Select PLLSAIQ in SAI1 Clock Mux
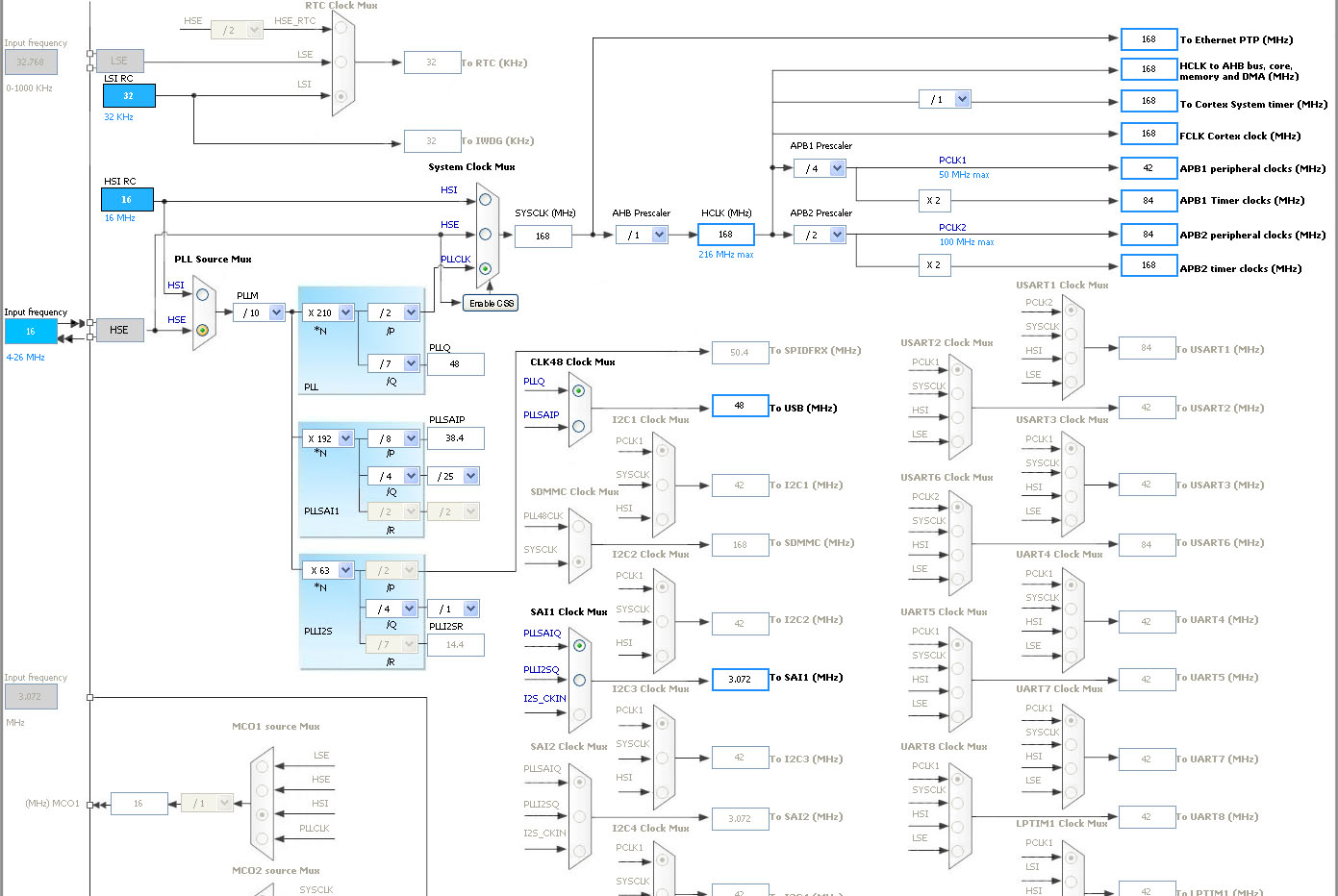This screenshot has height=896, width=1338. [x=579, y=646]
